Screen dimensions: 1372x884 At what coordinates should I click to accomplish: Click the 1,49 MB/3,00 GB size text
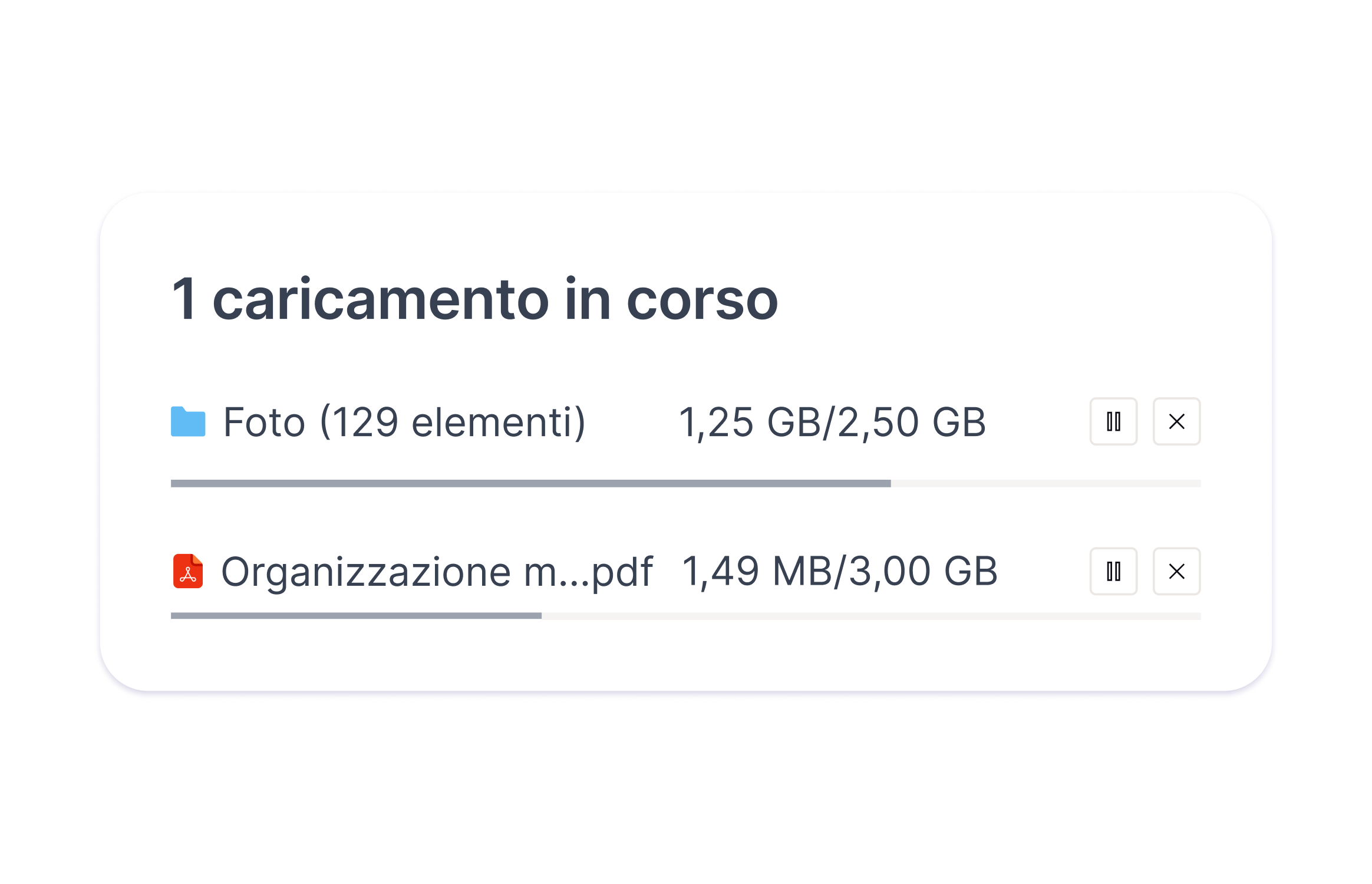(x=839, y=571)
